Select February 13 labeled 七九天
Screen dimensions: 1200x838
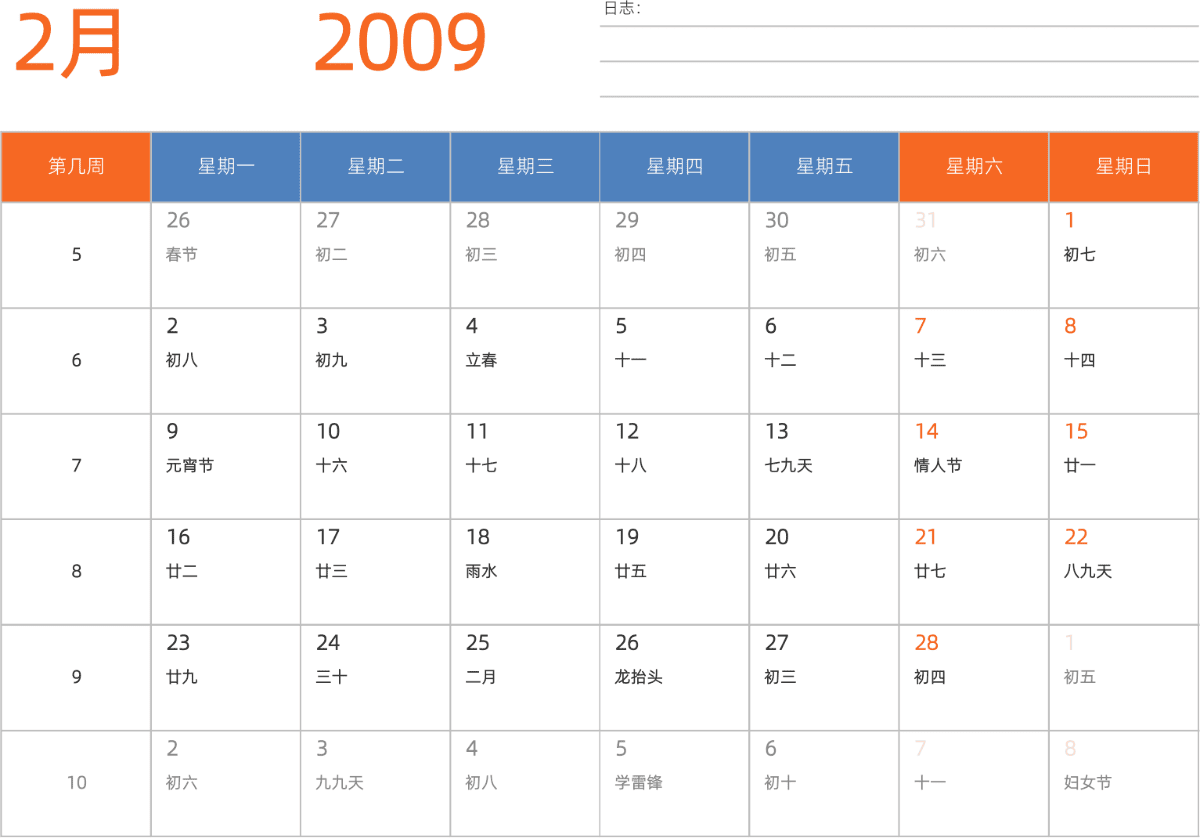click(x=824, y=466)
